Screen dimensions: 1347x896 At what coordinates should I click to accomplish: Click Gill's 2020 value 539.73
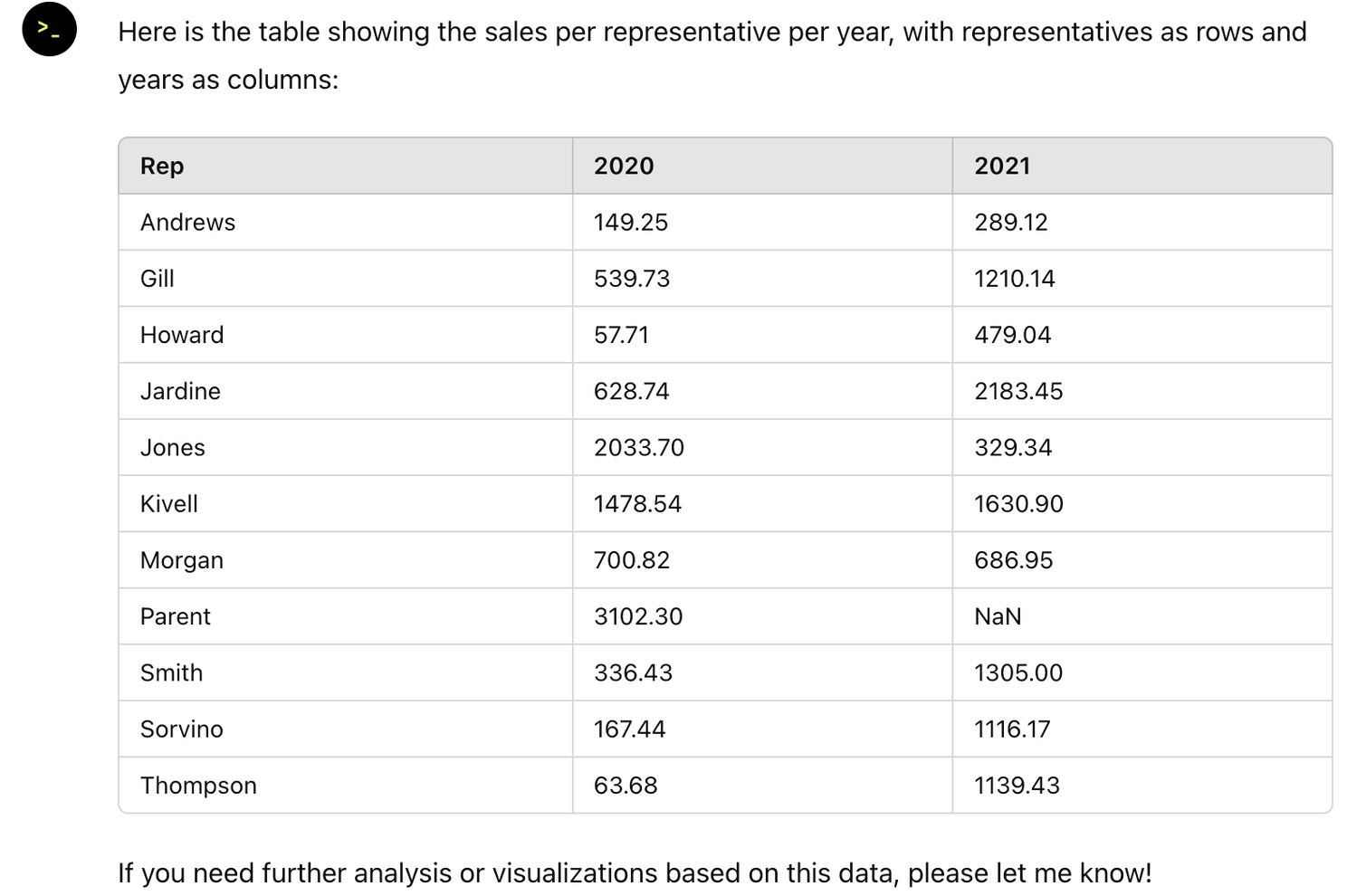point(632,279)
